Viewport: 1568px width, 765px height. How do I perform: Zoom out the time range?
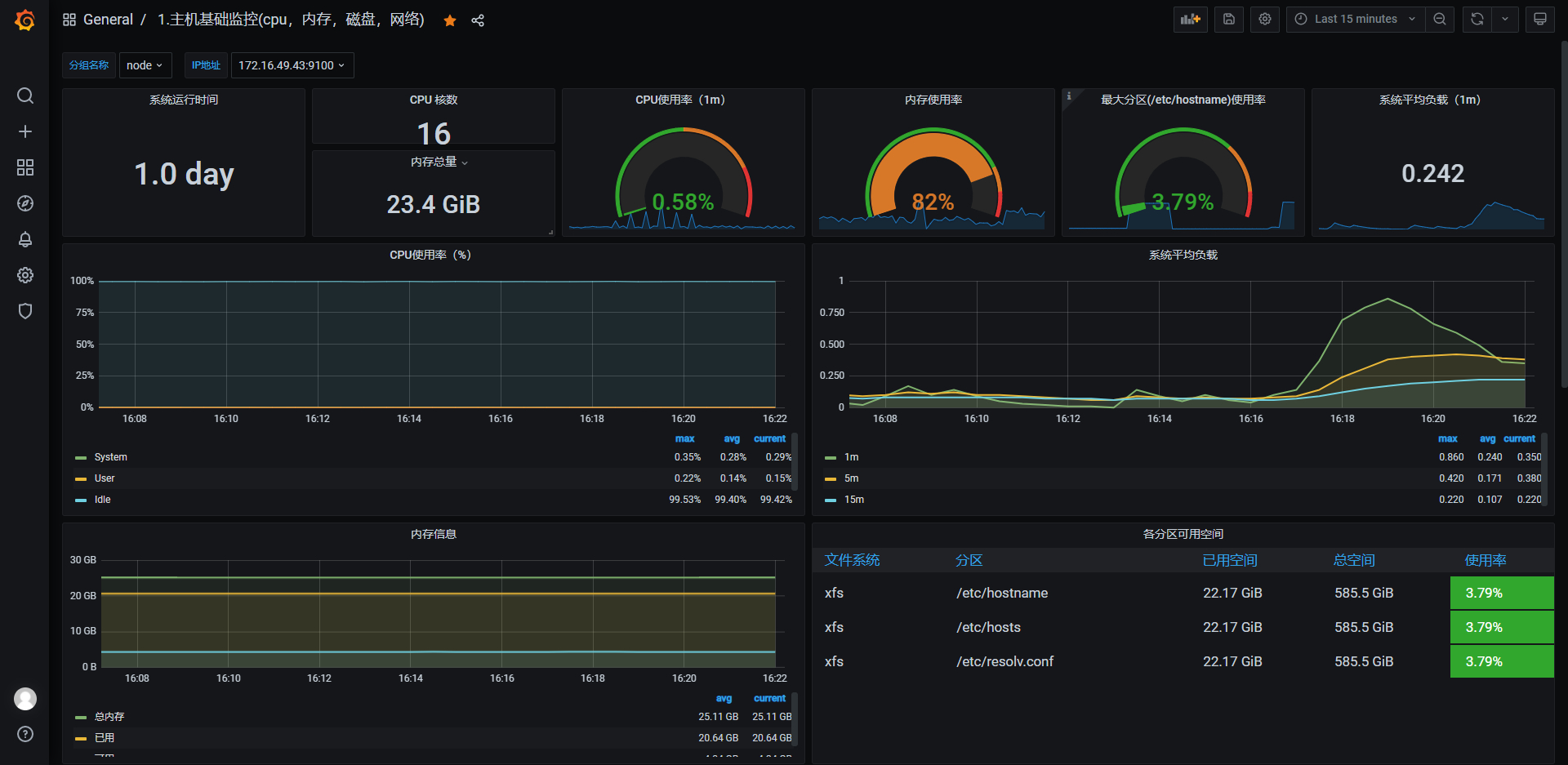pyautogui.click(x=1440, y=19)
